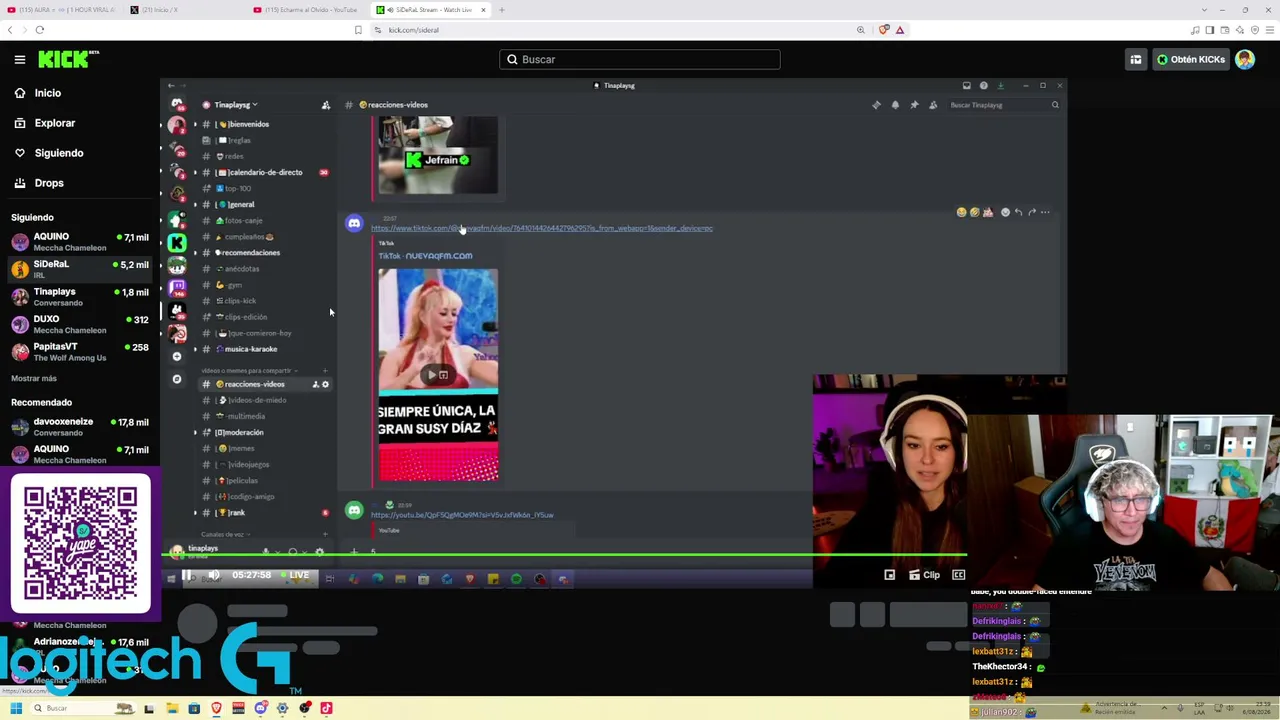Click the Clip button on the stream
Screen dimensions: 1280x720
(x=924, y=575)
